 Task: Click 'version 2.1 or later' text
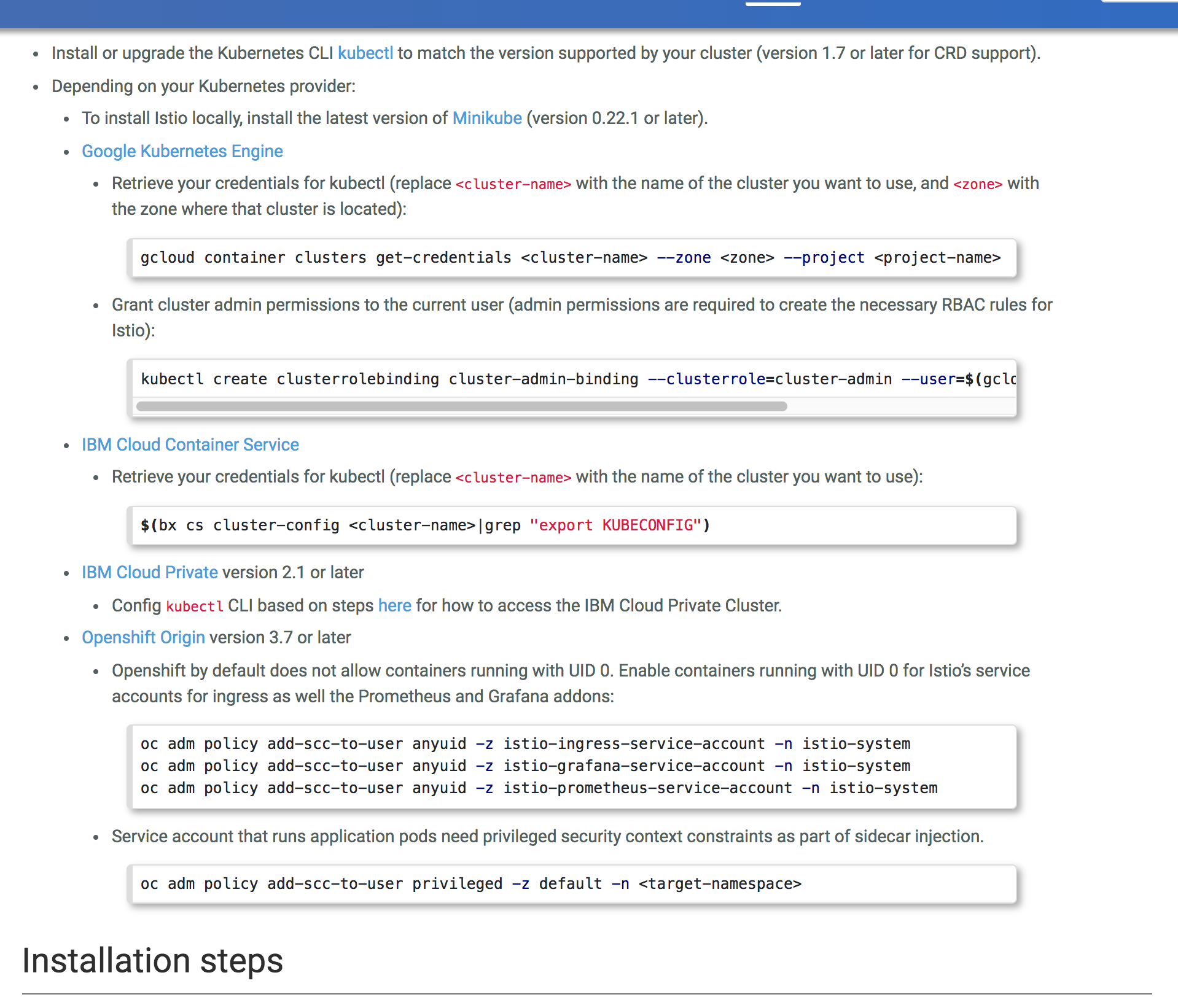pyautogui.click(x=293, y=572)
